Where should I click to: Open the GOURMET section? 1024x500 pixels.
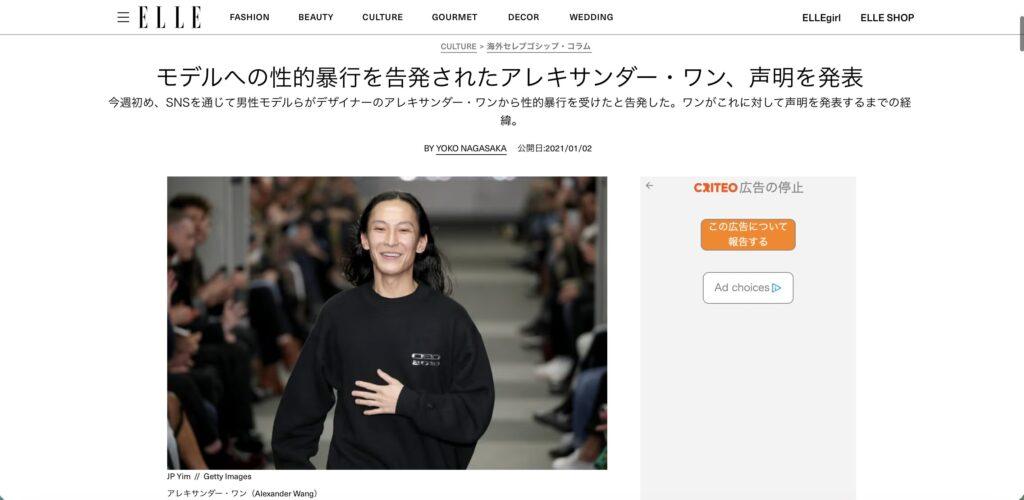(455, 18)
